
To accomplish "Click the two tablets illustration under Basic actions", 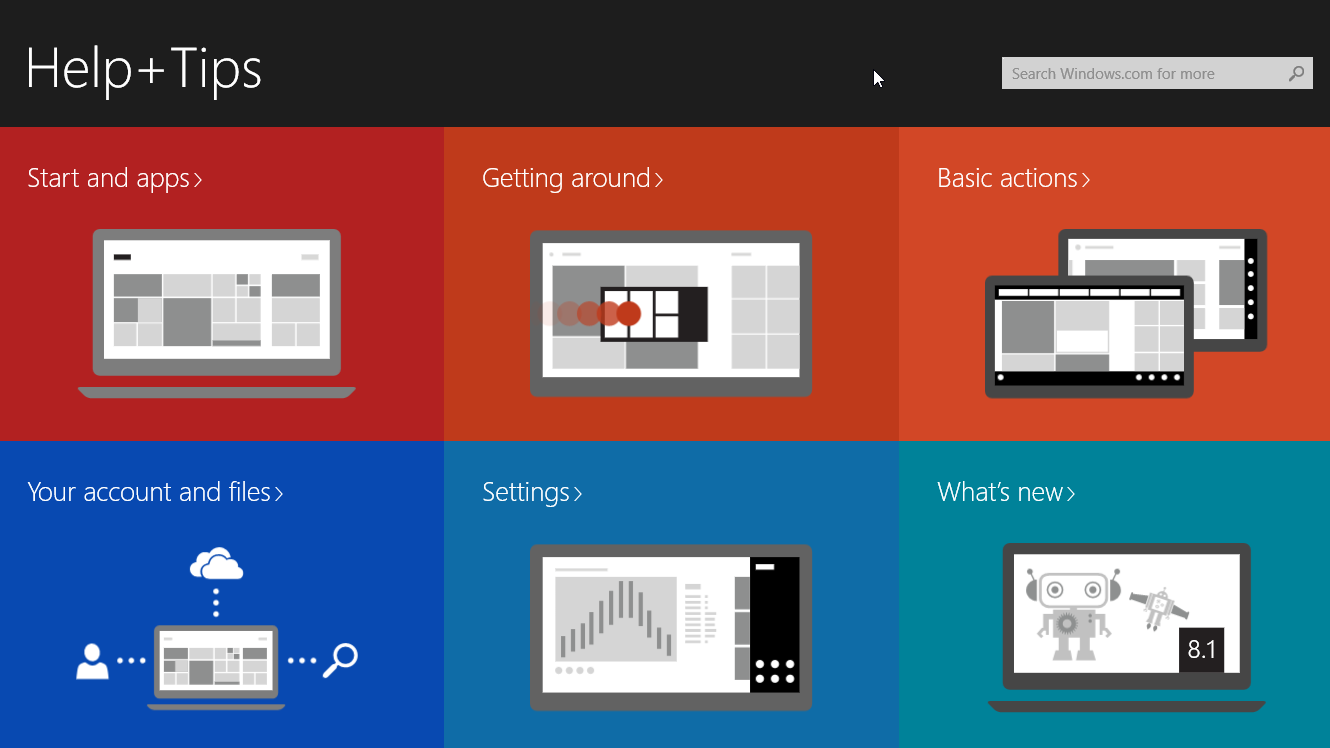I will pos(1125,313).
